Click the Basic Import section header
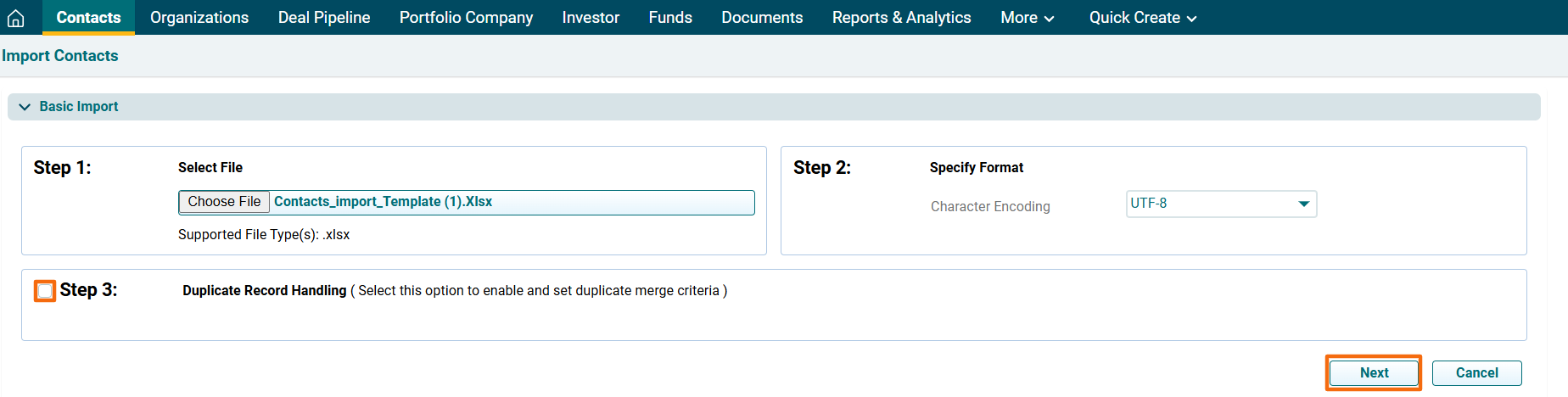 click(x=79, y=107)
